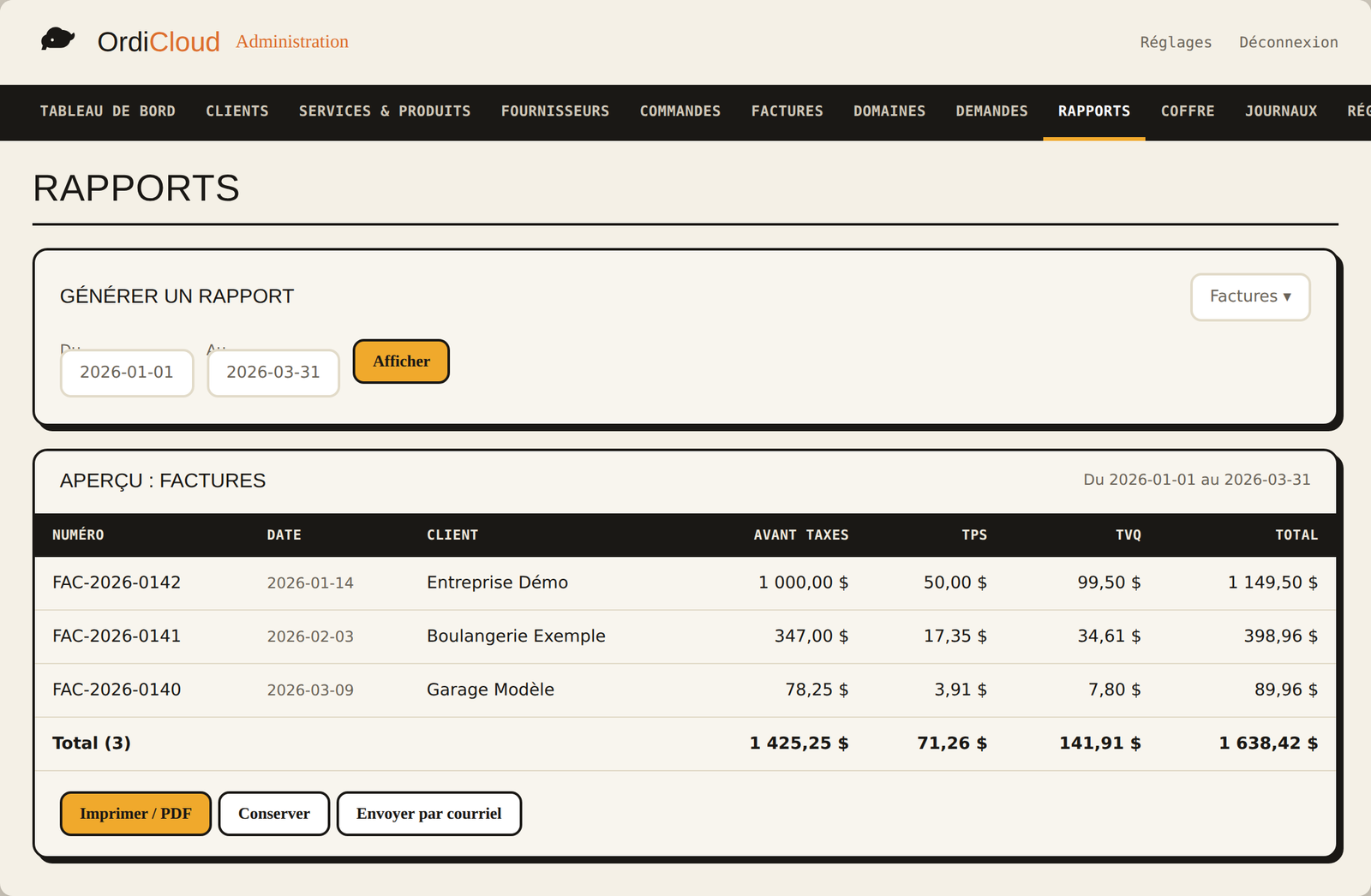Click the Numéro column header
Screen dimensions: 1371x896
(x=78, y=535)
